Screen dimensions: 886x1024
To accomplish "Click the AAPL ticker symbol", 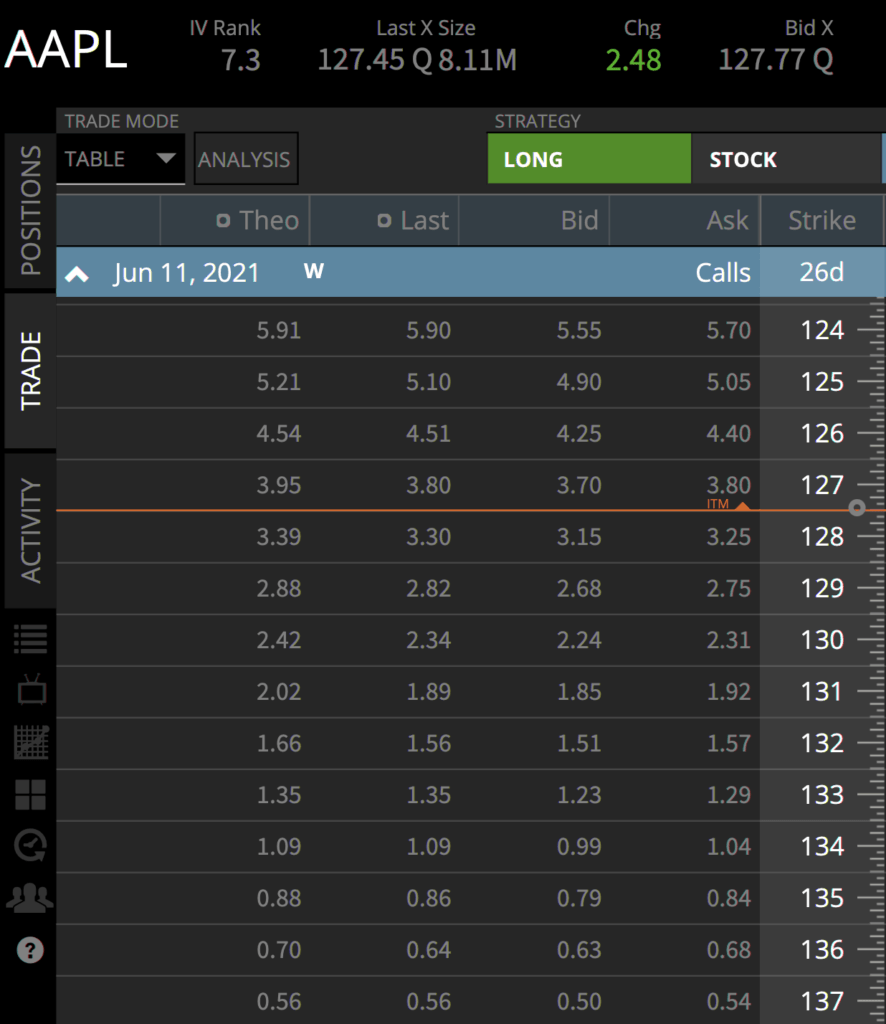I will point(65,50).
